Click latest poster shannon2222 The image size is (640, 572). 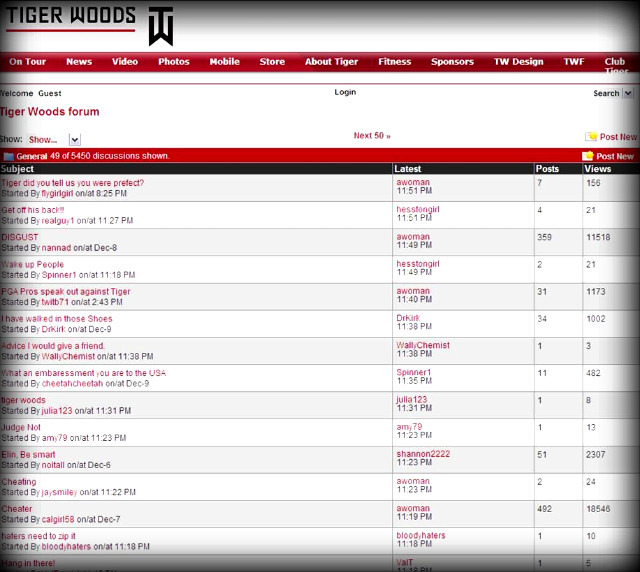(x=423, y=454)
